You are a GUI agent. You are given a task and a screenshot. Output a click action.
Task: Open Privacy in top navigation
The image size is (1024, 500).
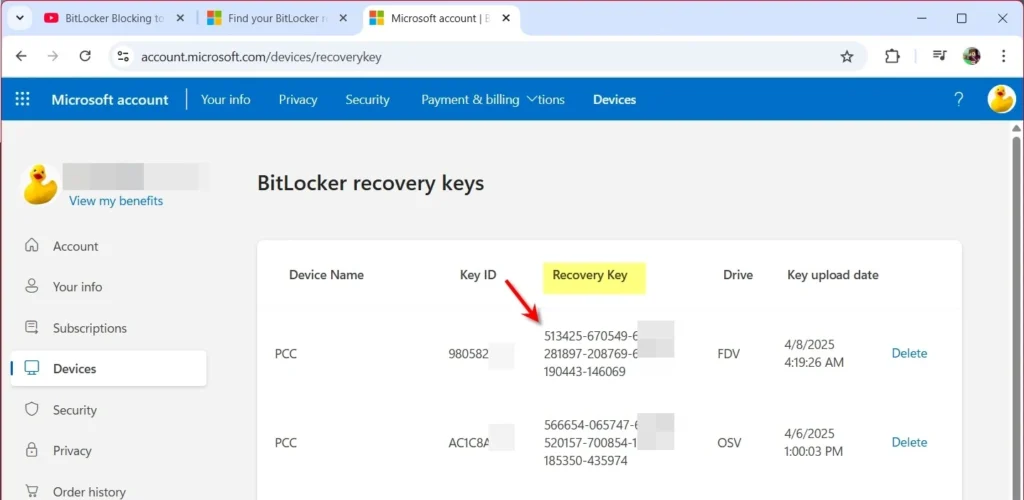tap(298, 99)
